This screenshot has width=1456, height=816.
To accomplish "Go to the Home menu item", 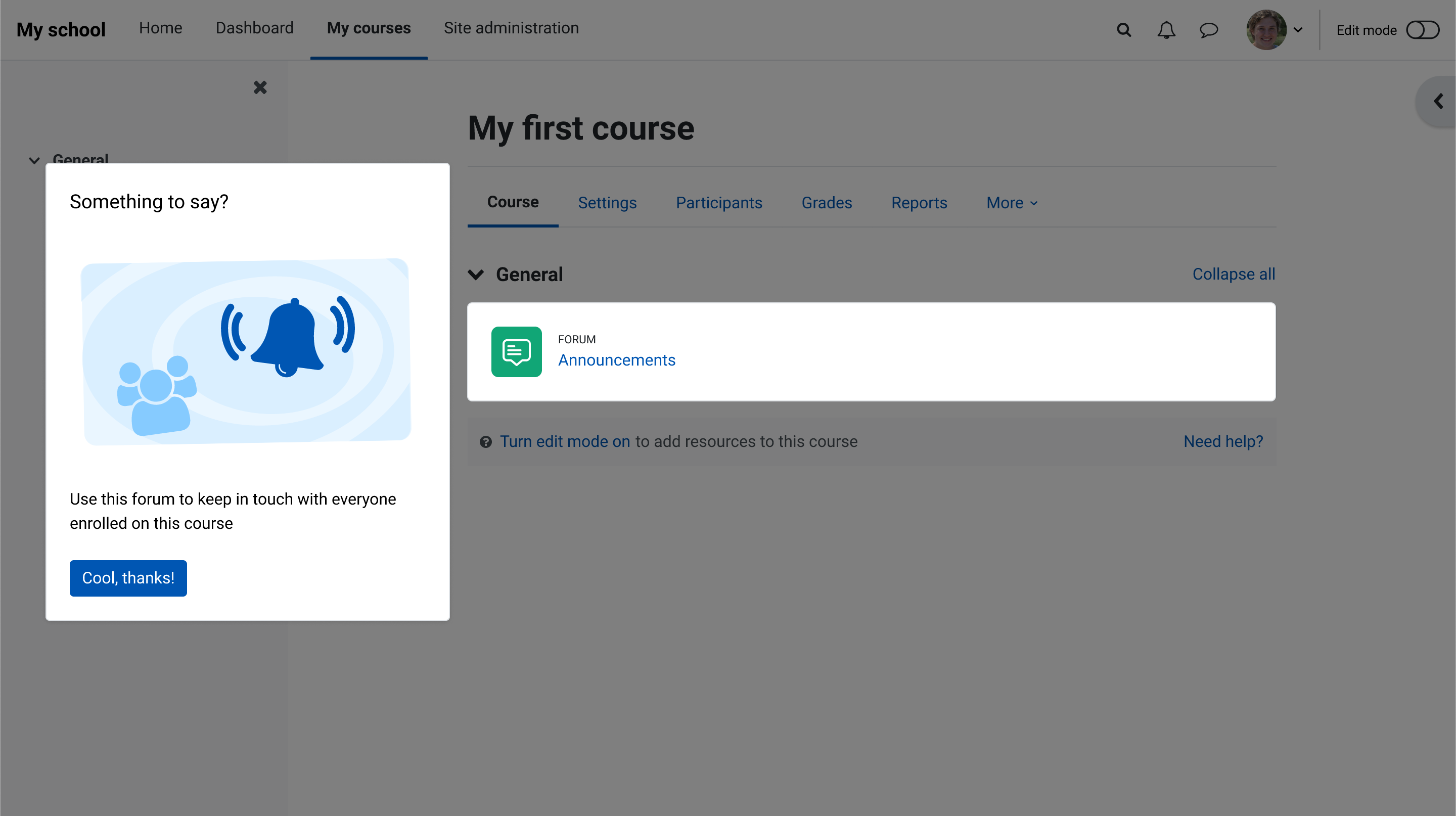I will pyautogui.click(x=161, y=28).
